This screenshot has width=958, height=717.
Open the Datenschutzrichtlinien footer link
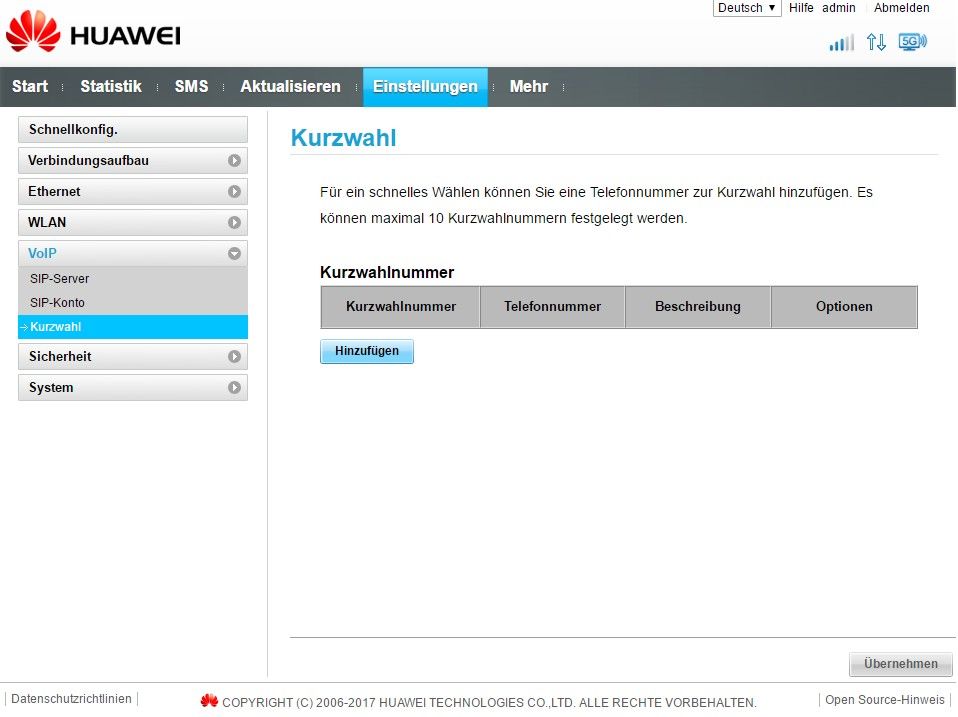[x=71, y=699]
